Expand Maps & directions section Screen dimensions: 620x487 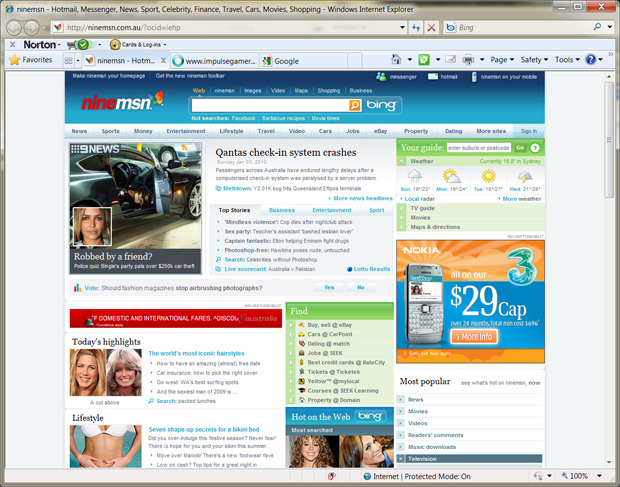[x=402, y=227]
